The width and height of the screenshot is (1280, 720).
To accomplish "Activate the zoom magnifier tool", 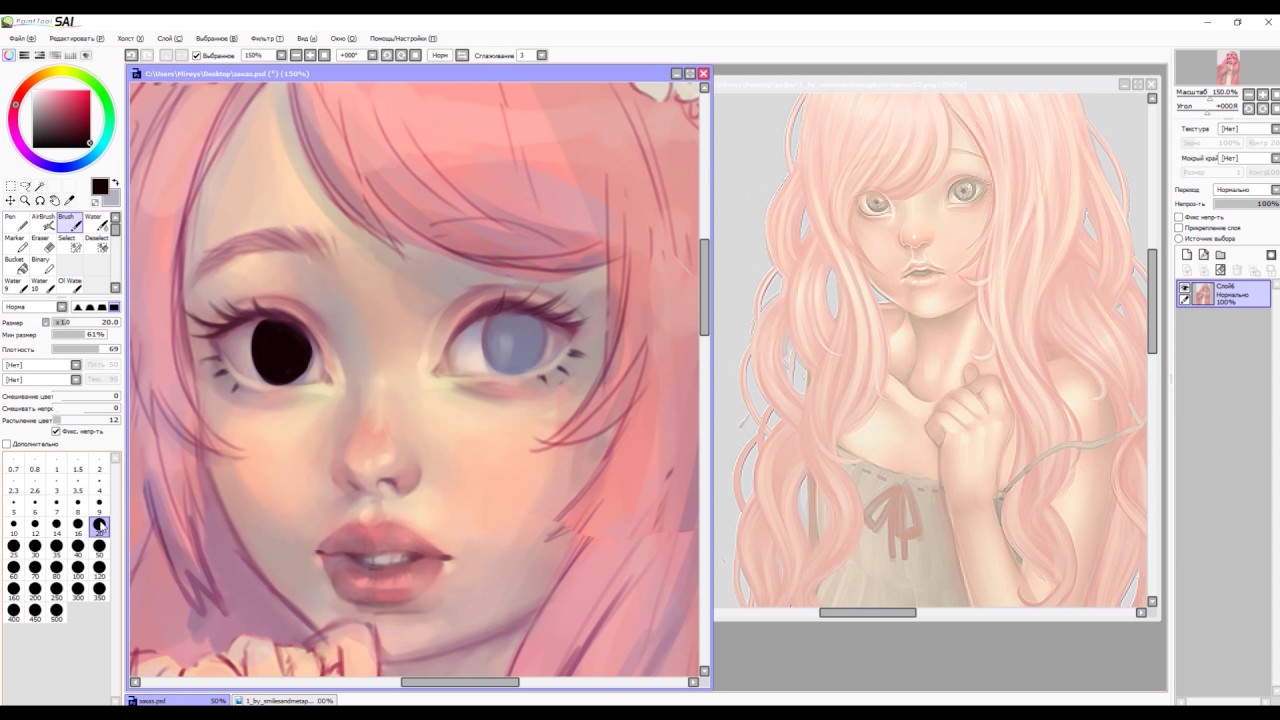I will click(25, 201).
